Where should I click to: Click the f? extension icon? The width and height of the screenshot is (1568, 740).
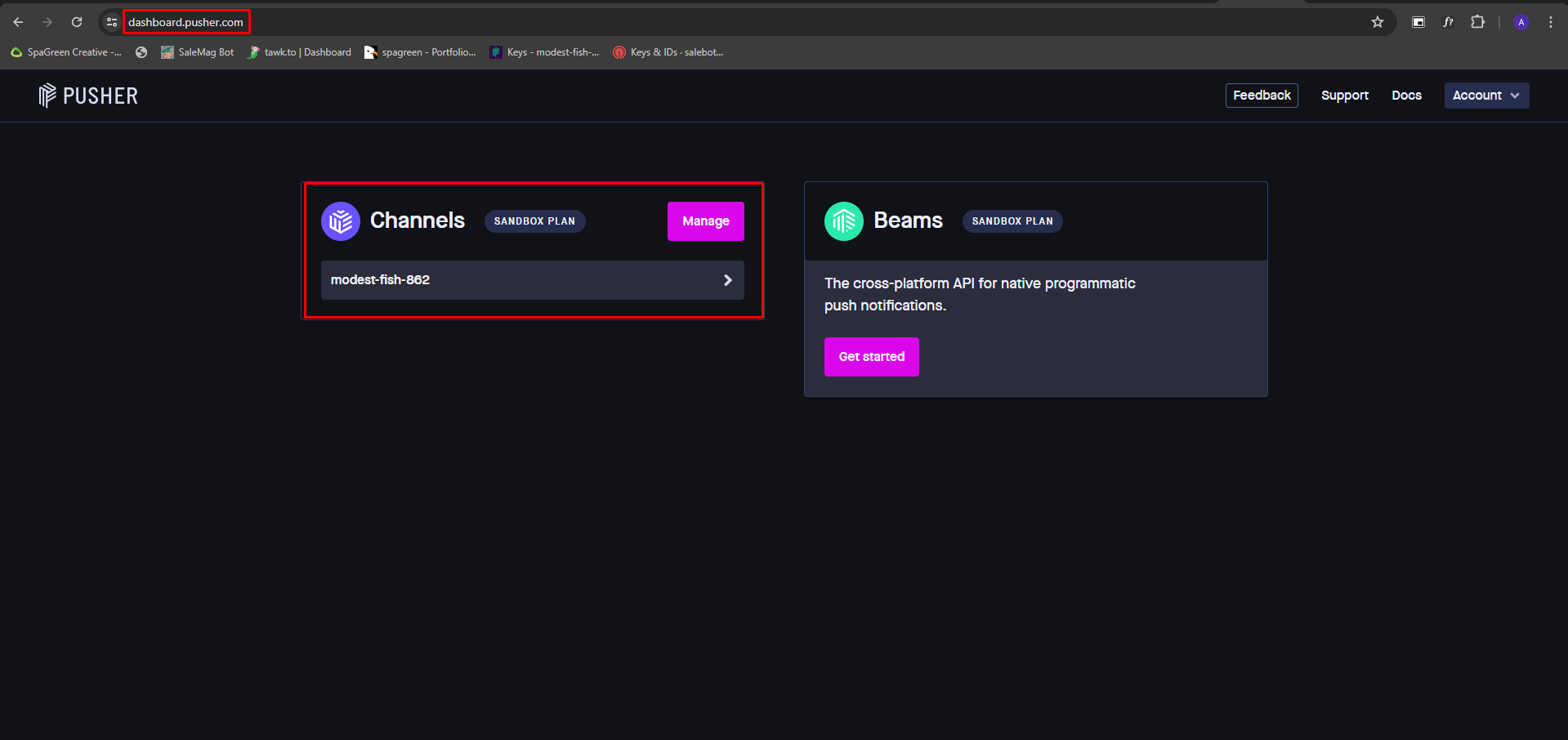(1448, 22)
